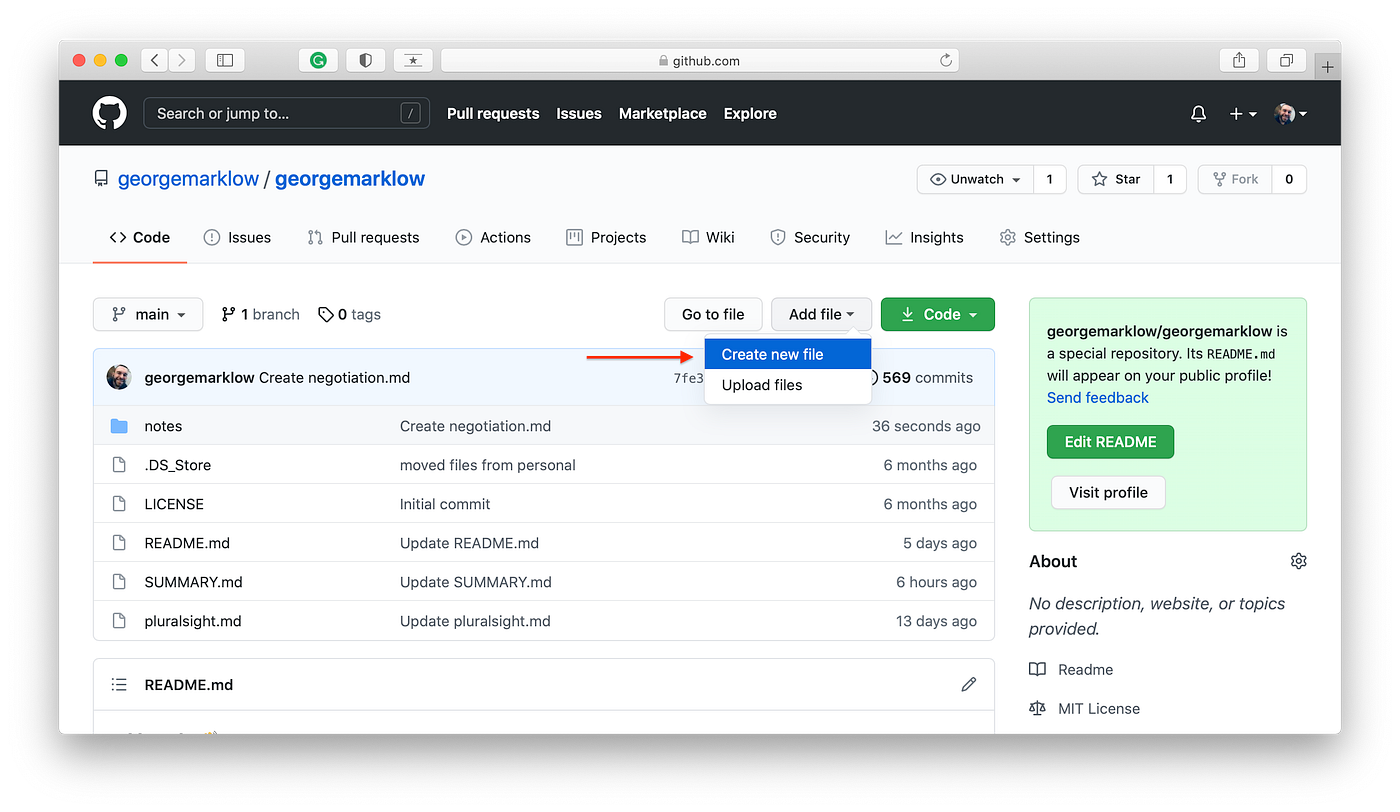The image size is (1400, 812).
Task: Click the Edit README green button
Action: [1110, 442]
